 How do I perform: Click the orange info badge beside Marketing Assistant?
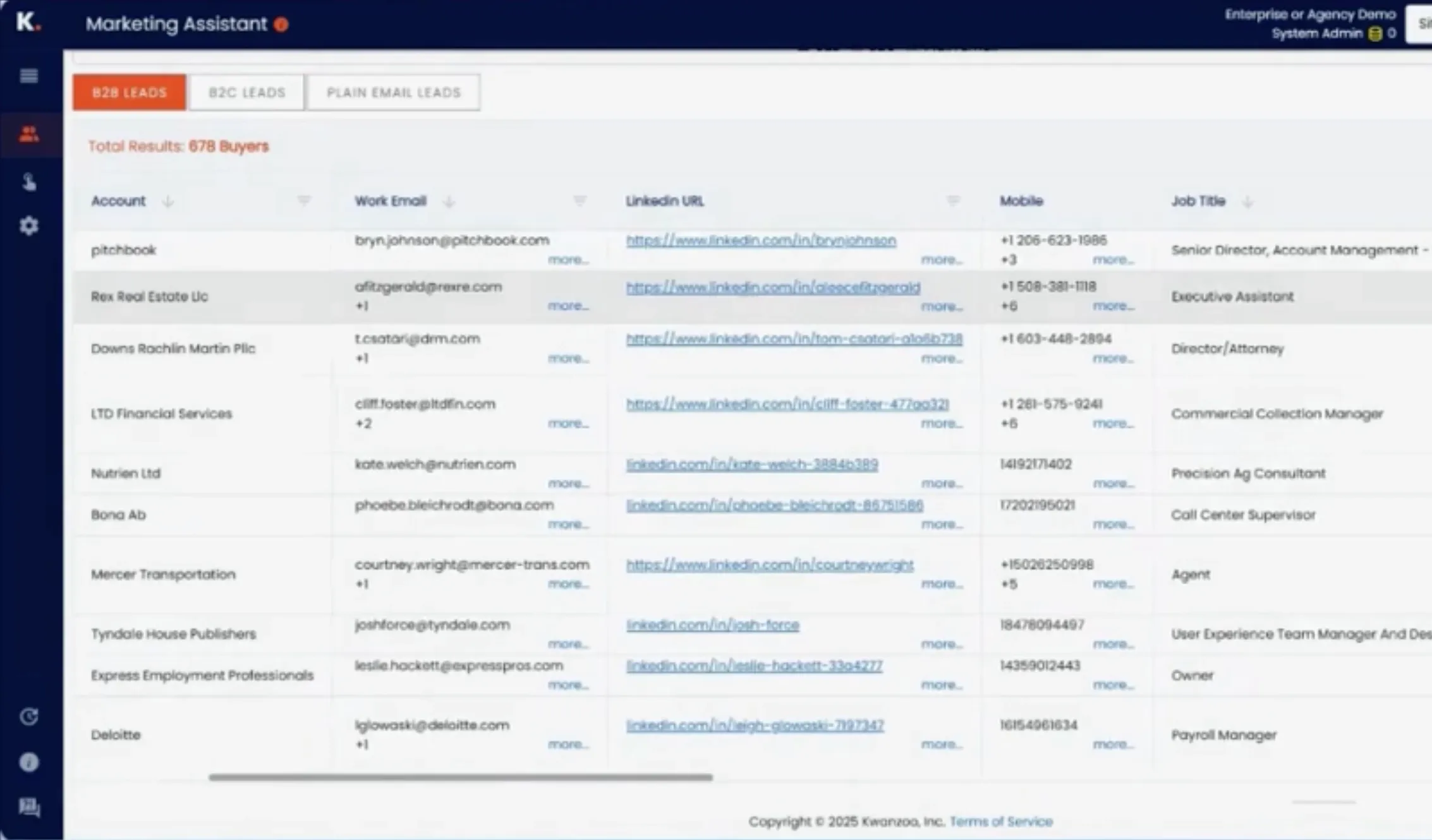click(282, 25)
